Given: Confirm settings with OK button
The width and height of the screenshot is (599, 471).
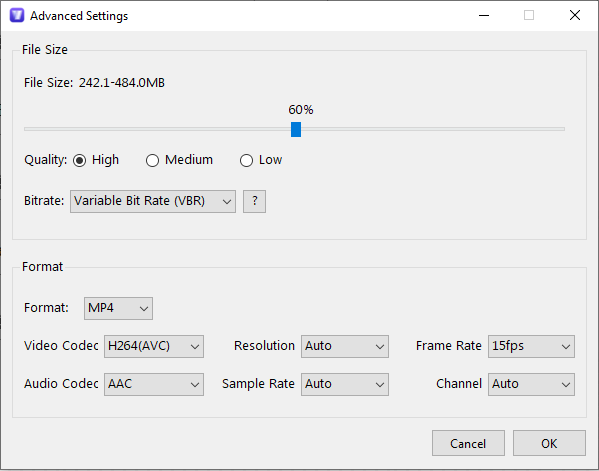Looking at the screenshot, I should click(x=549, y=443).
